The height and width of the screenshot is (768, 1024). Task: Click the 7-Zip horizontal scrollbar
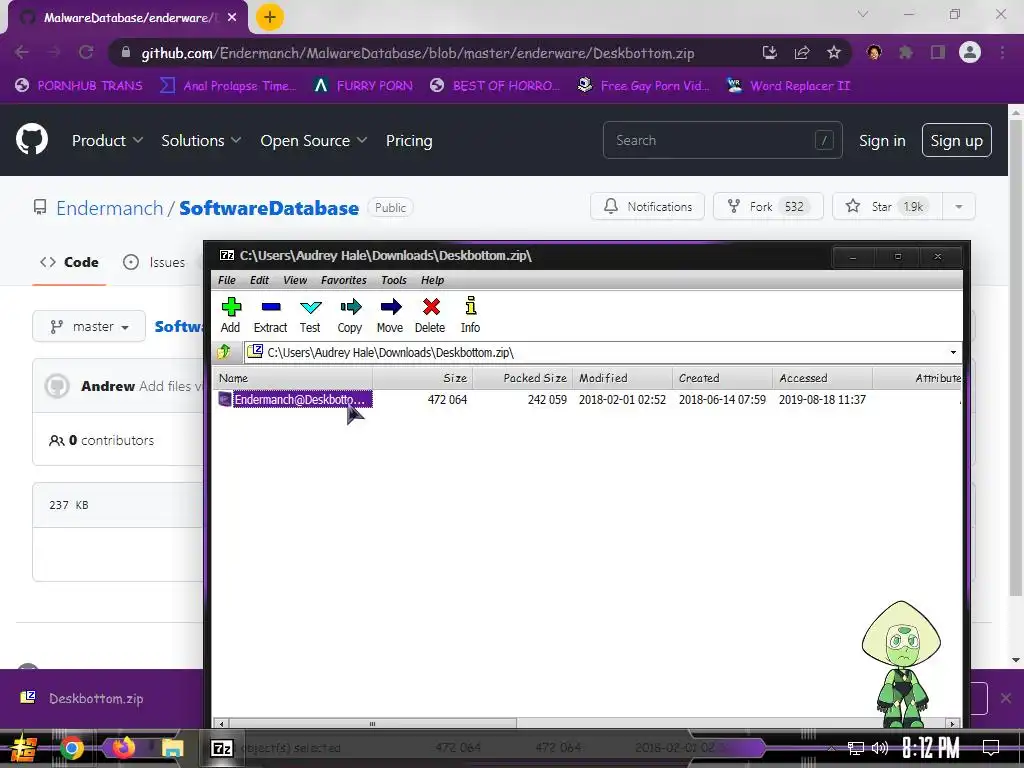[x=372, y=723]
